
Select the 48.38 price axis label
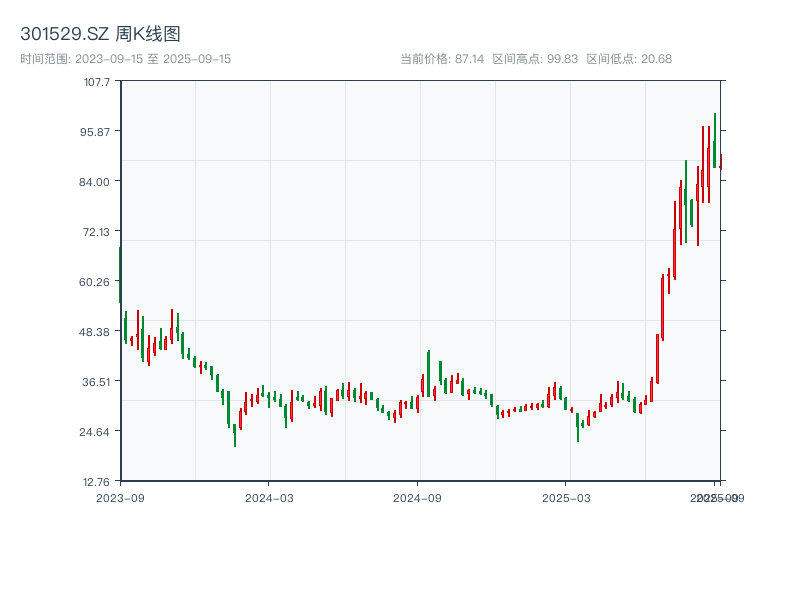[x=94, y=331]
